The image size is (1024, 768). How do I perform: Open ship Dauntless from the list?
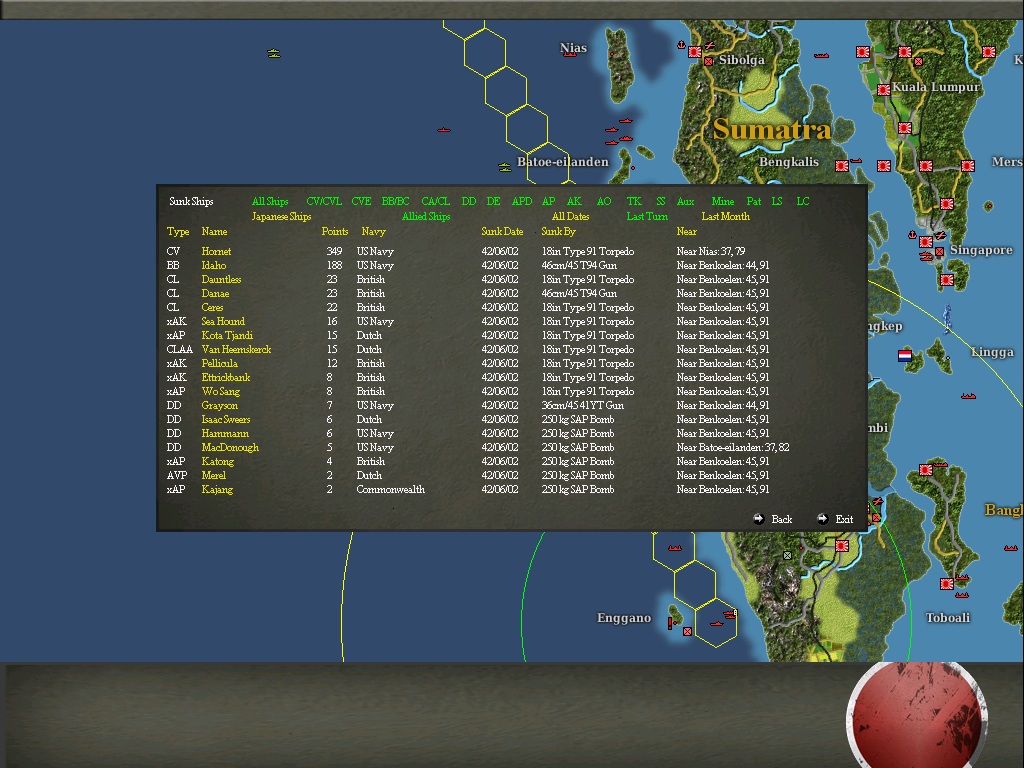tap(221, 279)
